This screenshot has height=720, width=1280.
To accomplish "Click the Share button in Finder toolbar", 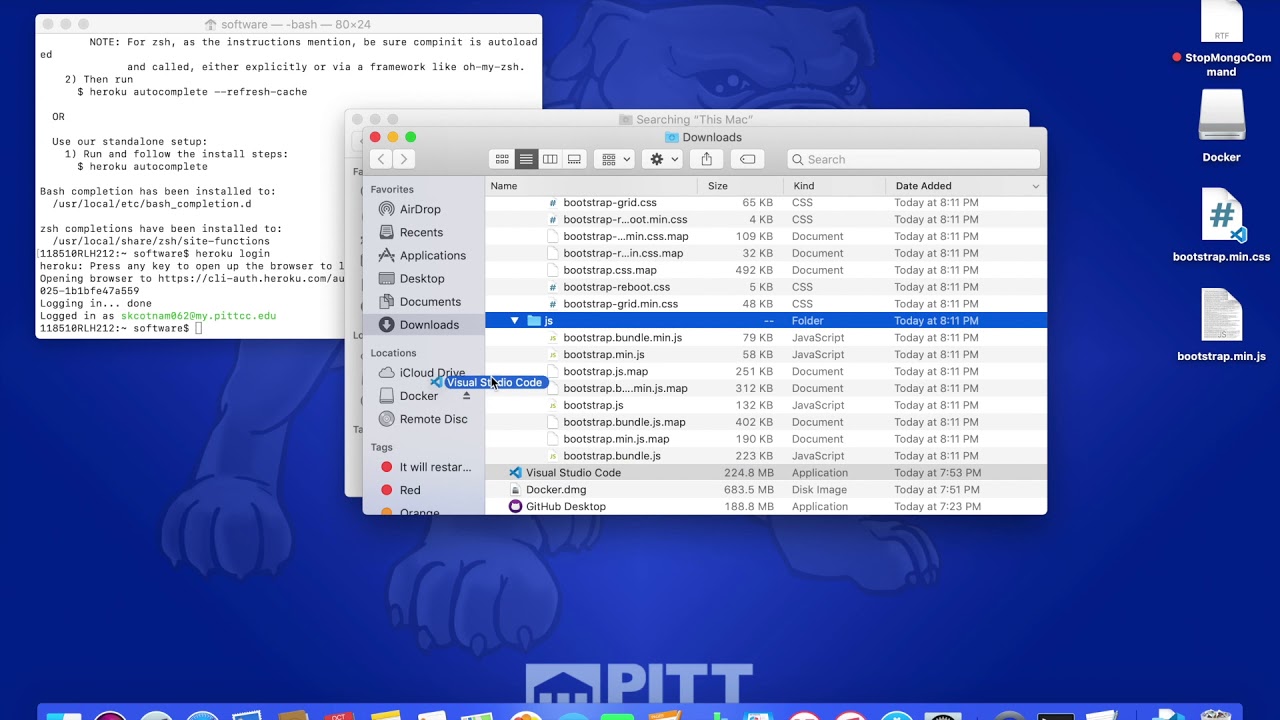I will [x=707, y=159].
